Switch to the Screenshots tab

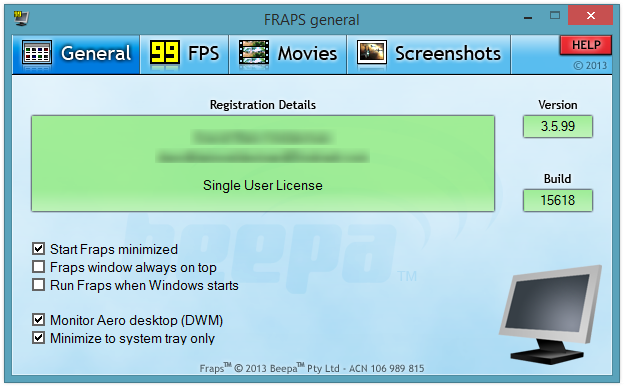click(429, 54)
